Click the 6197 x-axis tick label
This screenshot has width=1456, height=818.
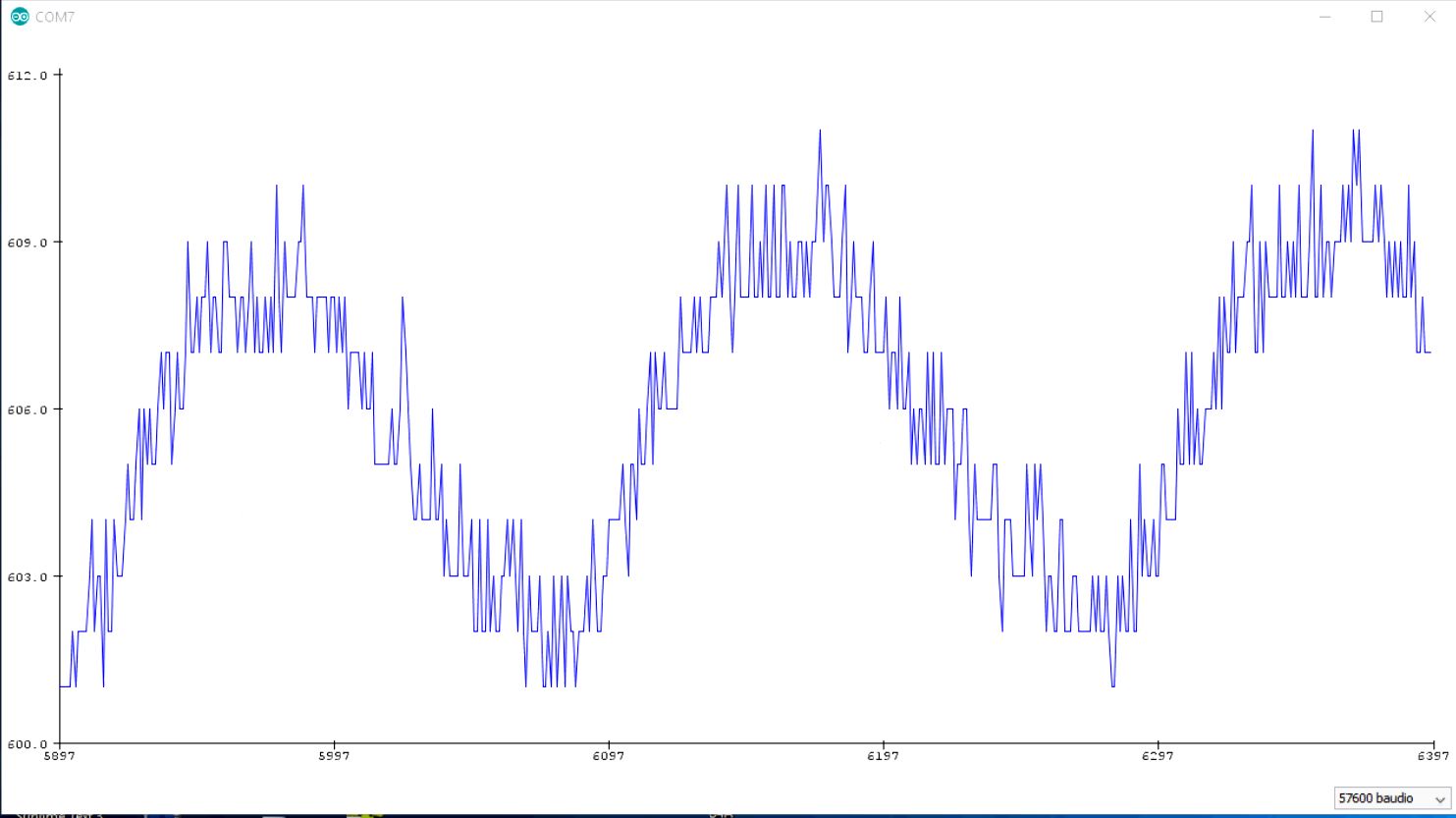pos(883,757)
